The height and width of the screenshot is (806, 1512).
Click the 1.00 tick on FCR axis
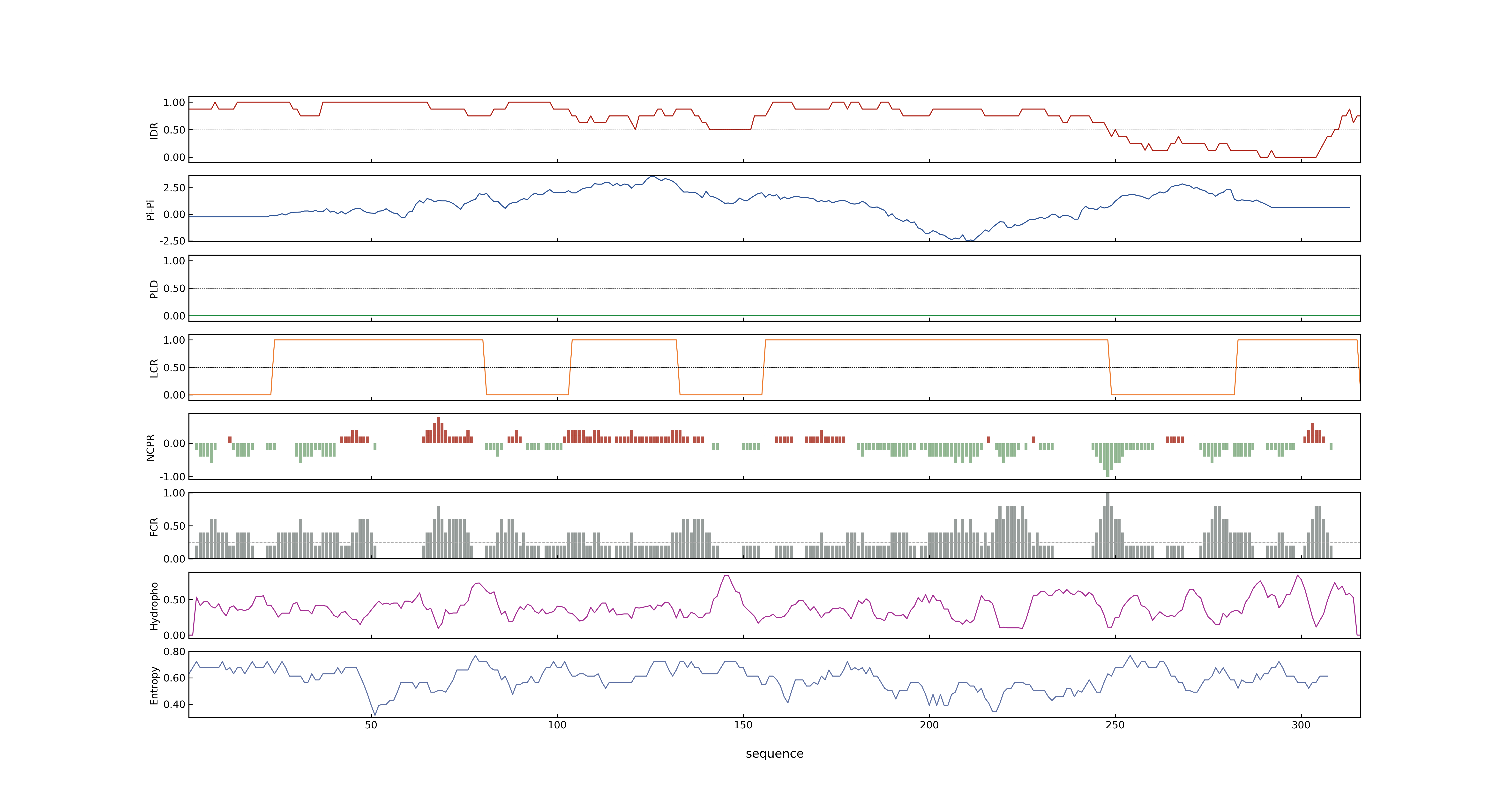tap(174, 493)
